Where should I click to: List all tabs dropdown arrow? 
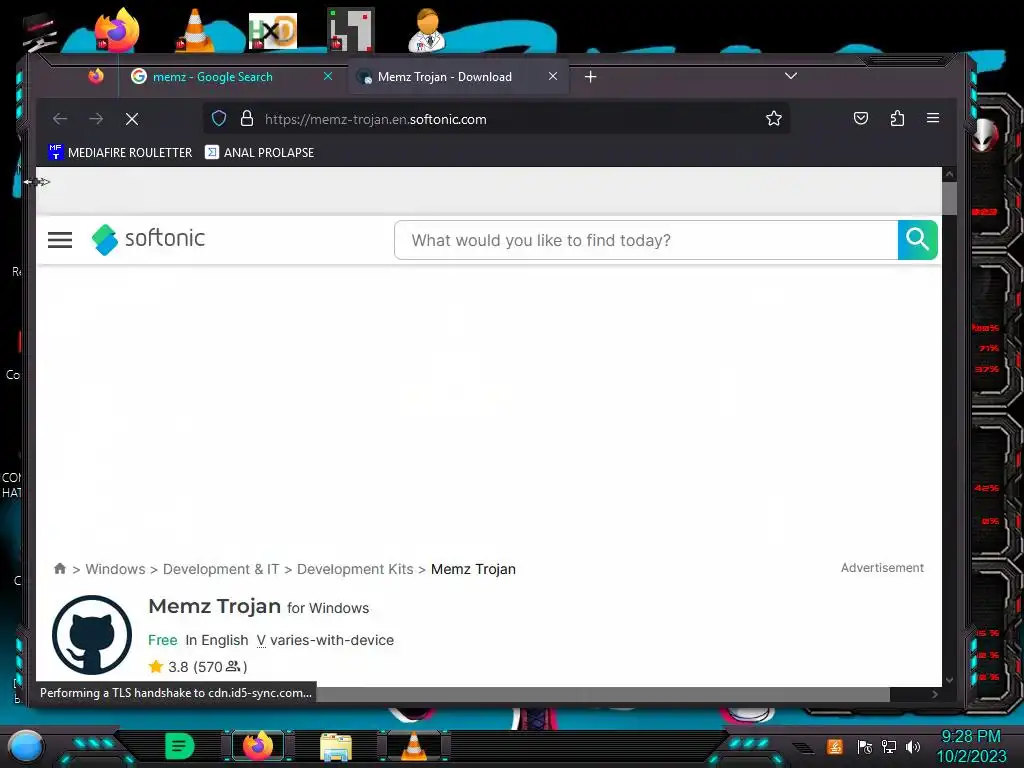point(791,76)
